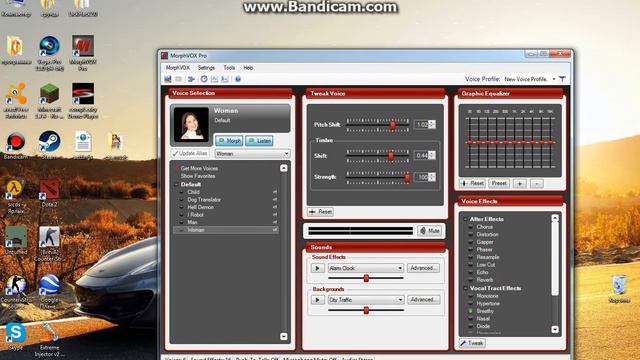Collapse the Default voices group
Viewport: 640px width, 360px height.
pos(177,184)
